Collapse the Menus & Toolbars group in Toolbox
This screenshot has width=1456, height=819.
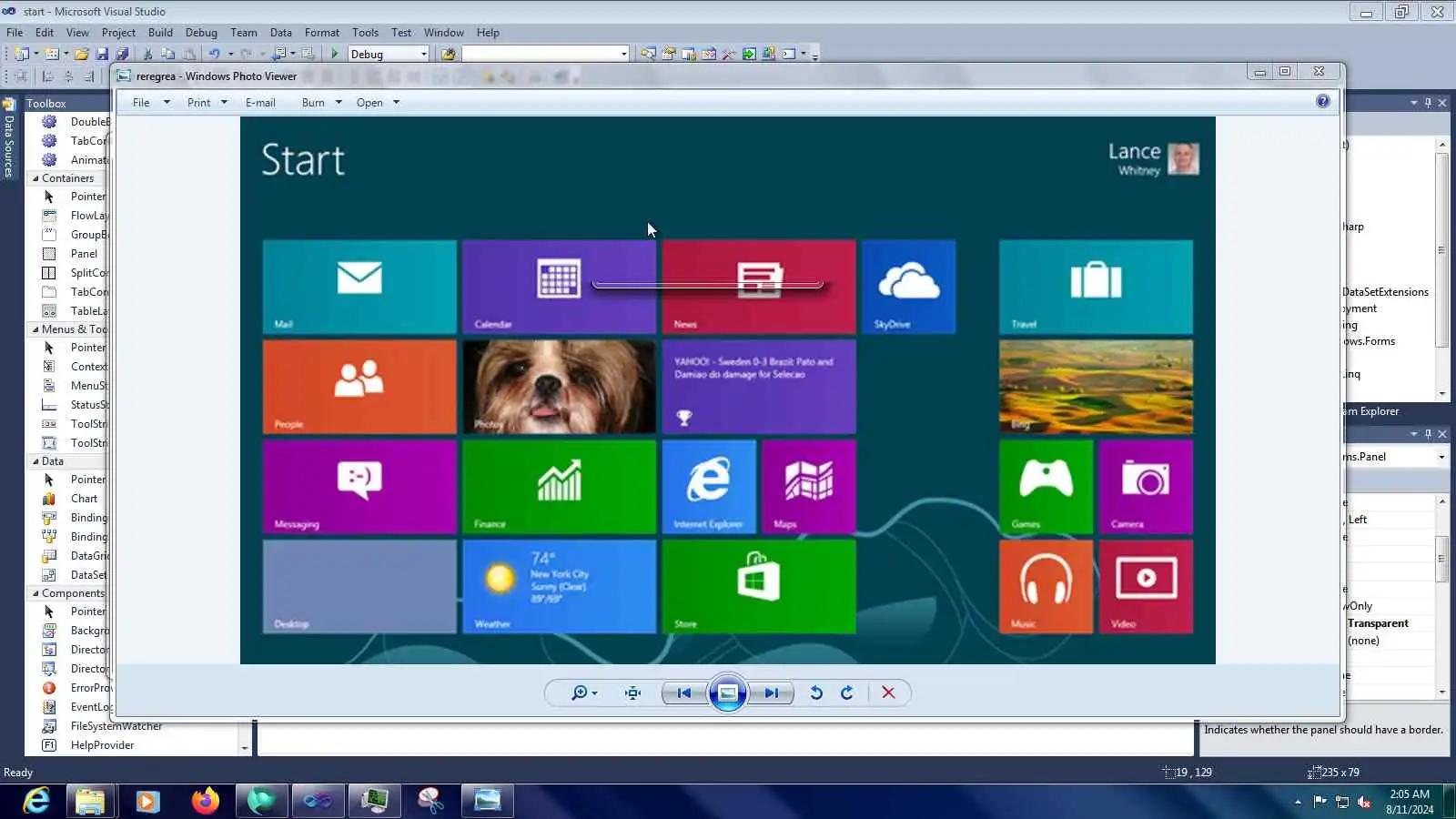pos(35,329)
